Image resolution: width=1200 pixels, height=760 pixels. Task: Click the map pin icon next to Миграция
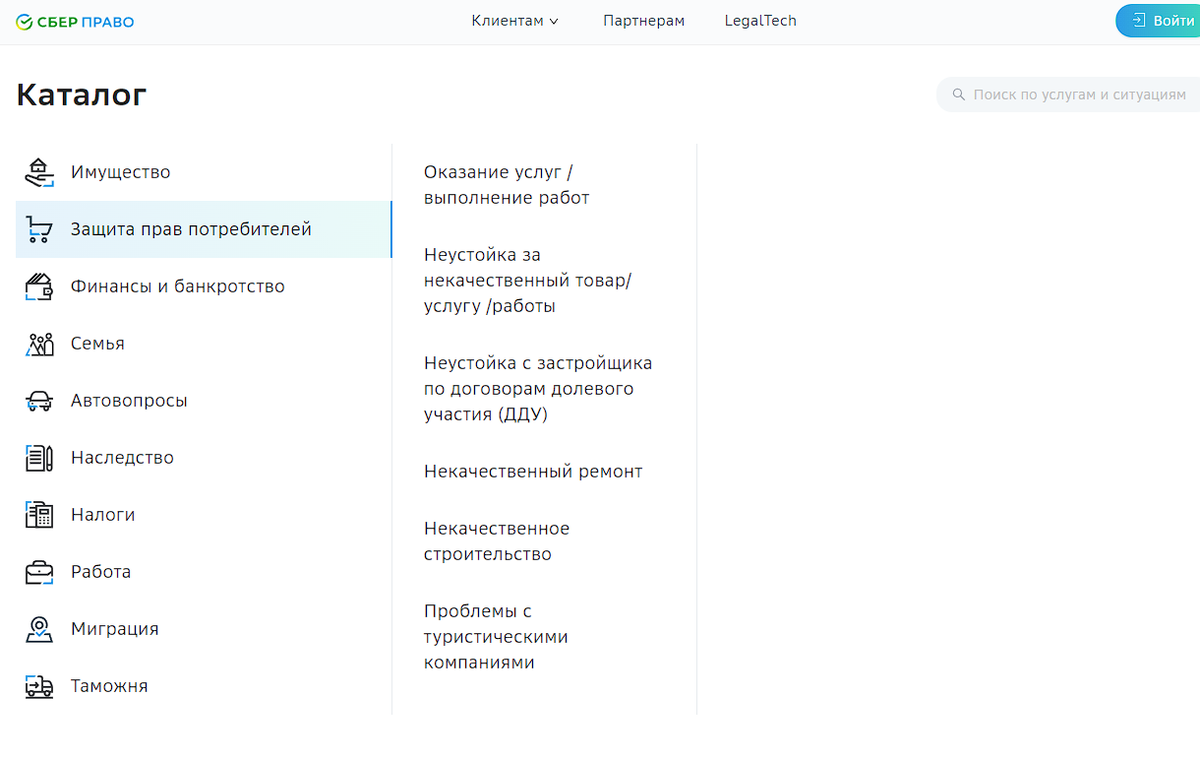pyautogui.click(x=39, y=628)
